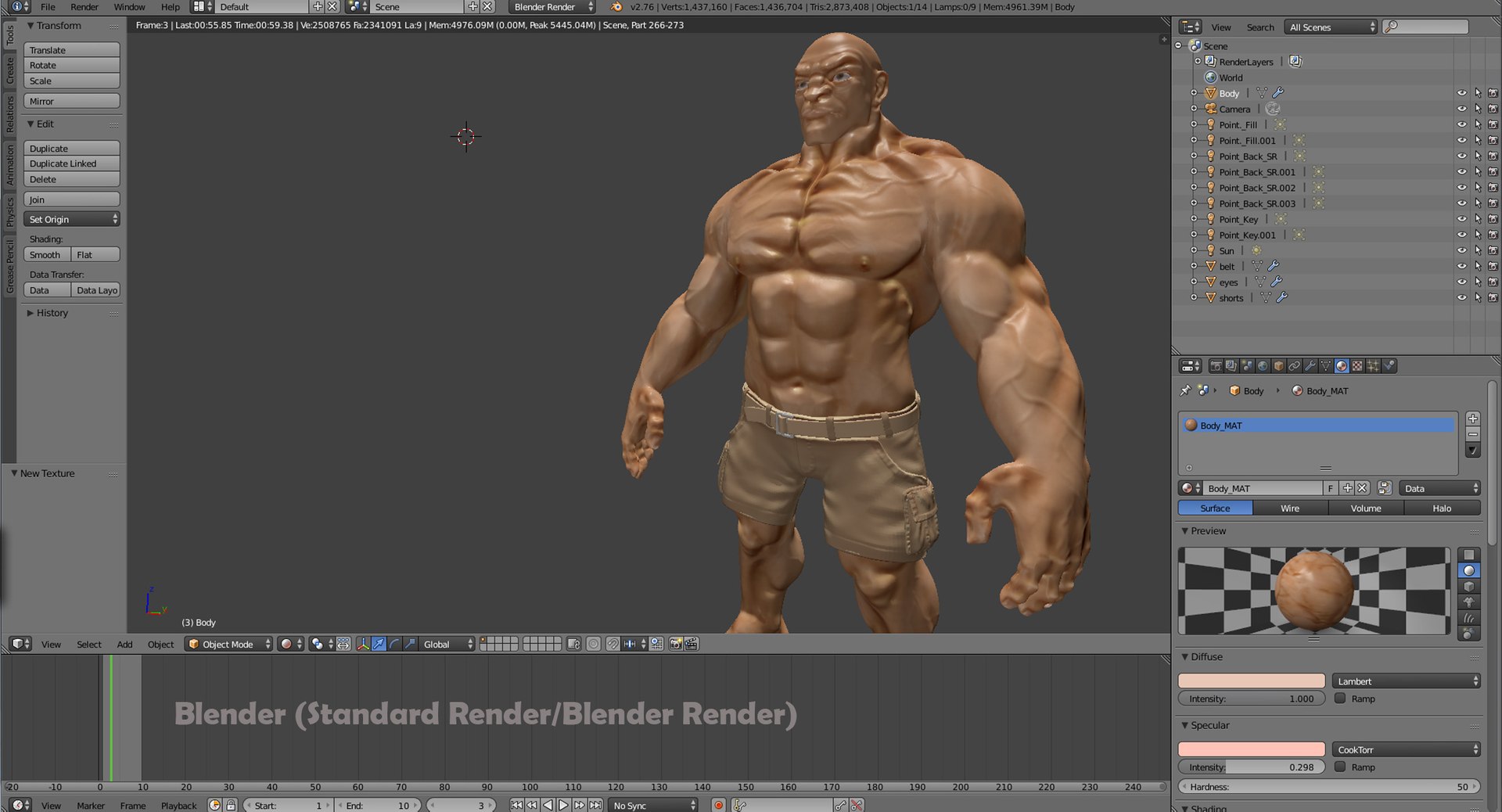Open the Help menu
The image size is (1502, 812).
point(171,7)
